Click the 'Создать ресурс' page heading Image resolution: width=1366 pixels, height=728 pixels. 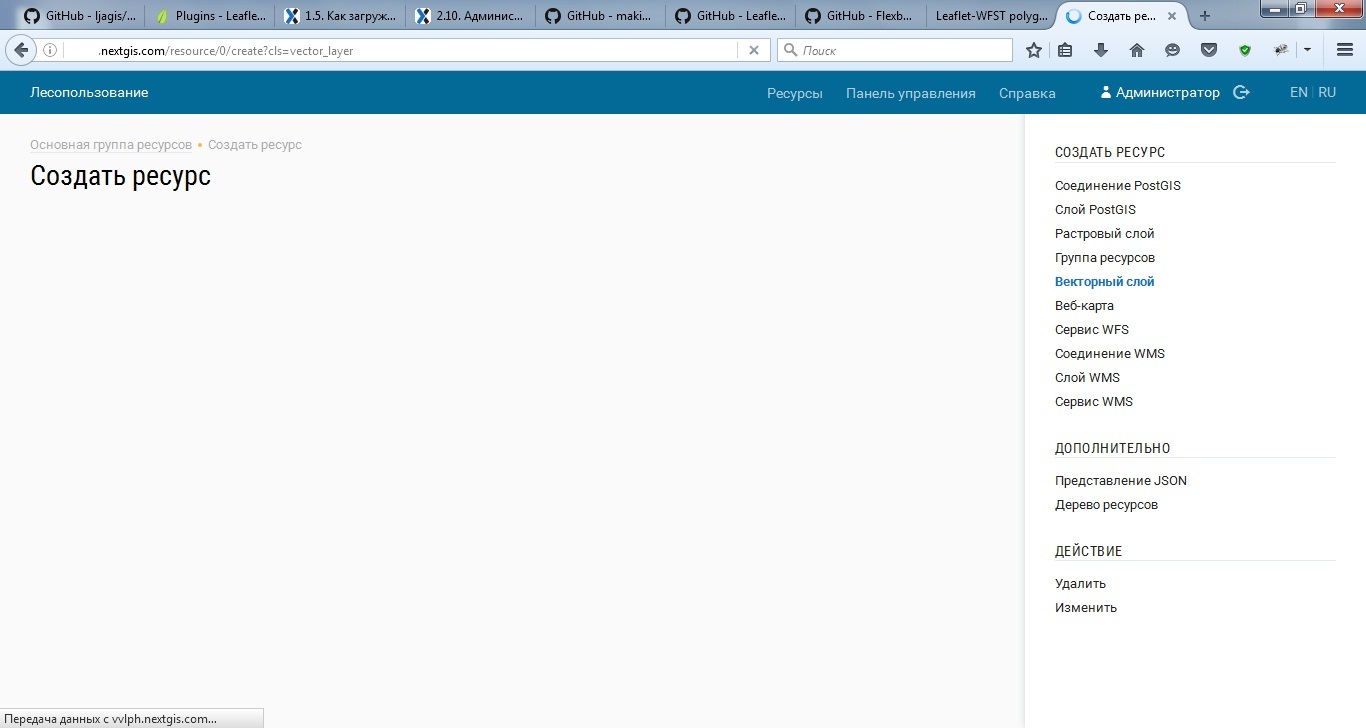[121, 176]
